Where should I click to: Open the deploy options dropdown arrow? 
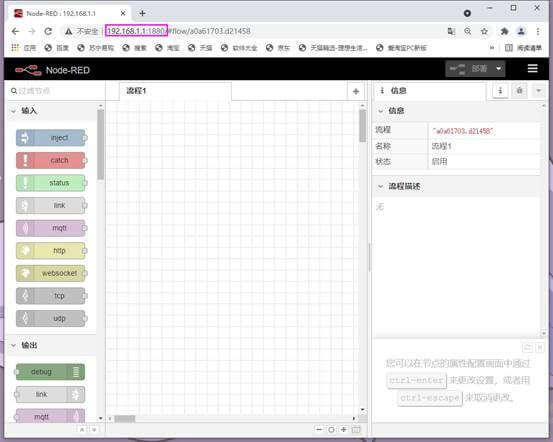click(498, 69)
